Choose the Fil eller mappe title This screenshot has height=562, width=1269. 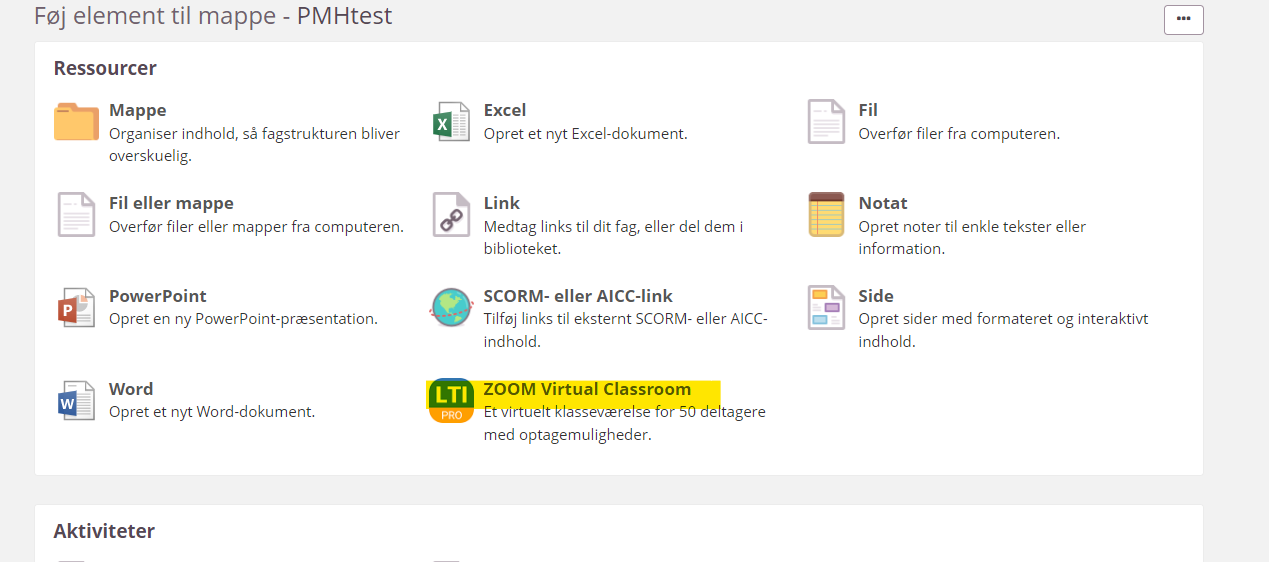coord(171,203)
